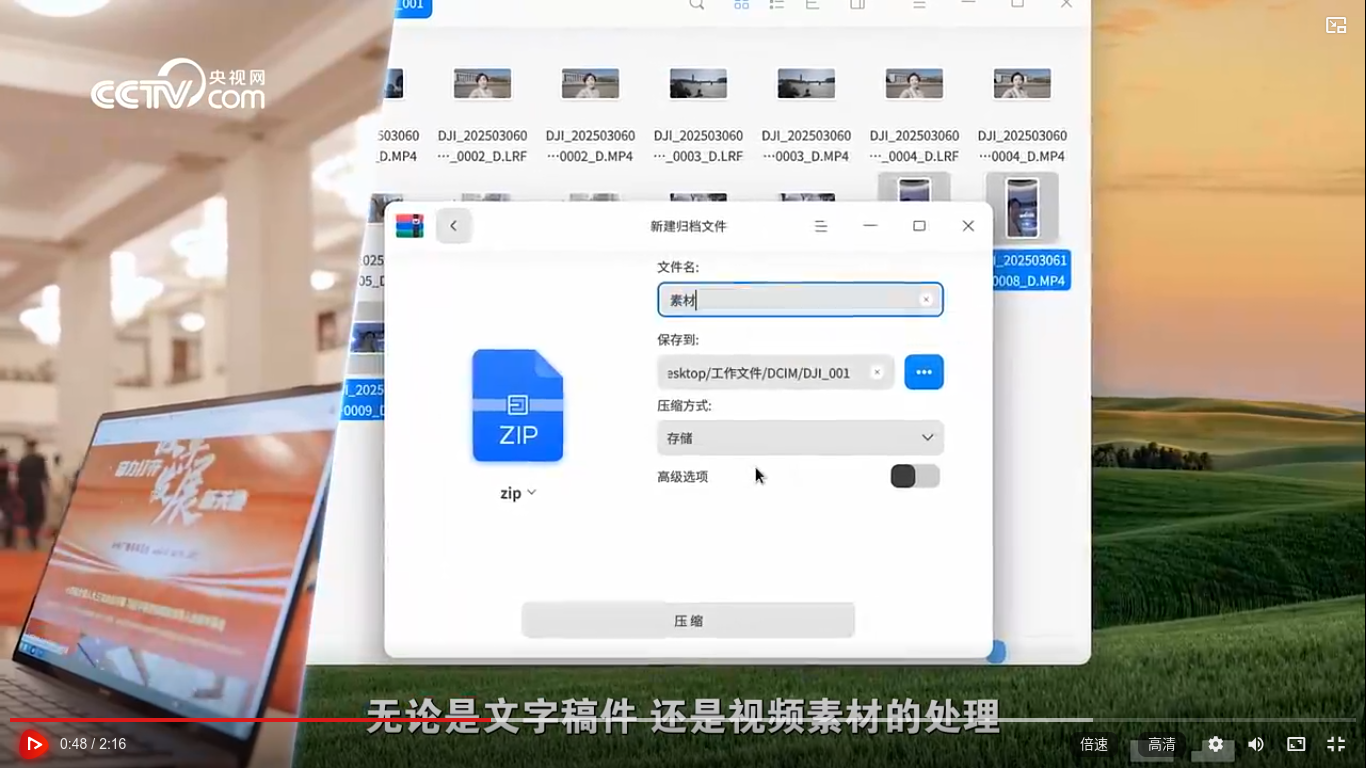The height and width of the screenshot is (768, 1366).
Task: Click the large blue ZIP file icon
Action: [x=518, y=405]
